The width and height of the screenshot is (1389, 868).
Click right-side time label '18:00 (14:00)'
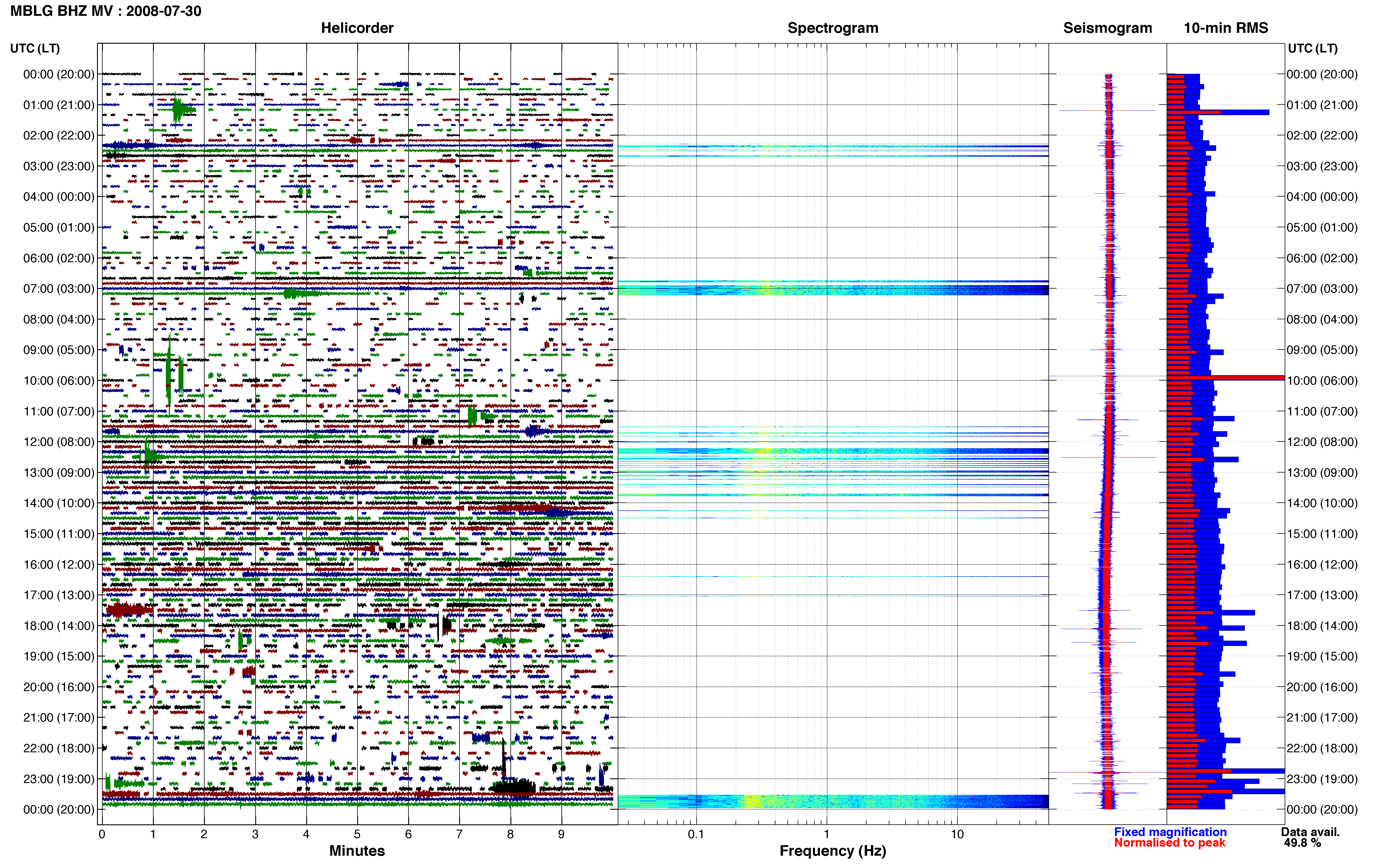click(x=1322, y=626)
